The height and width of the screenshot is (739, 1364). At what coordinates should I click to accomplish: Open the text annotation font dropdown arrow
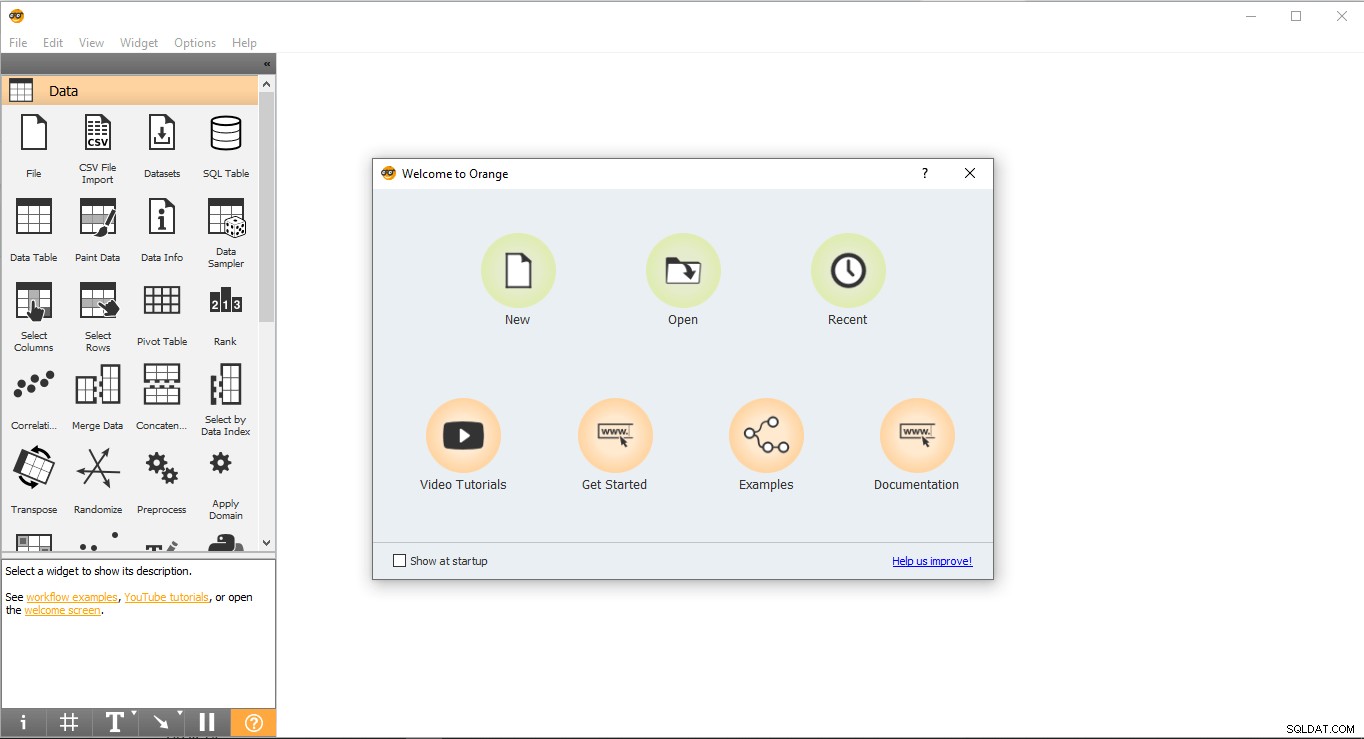pyautogui.click(x=133, y=714)
